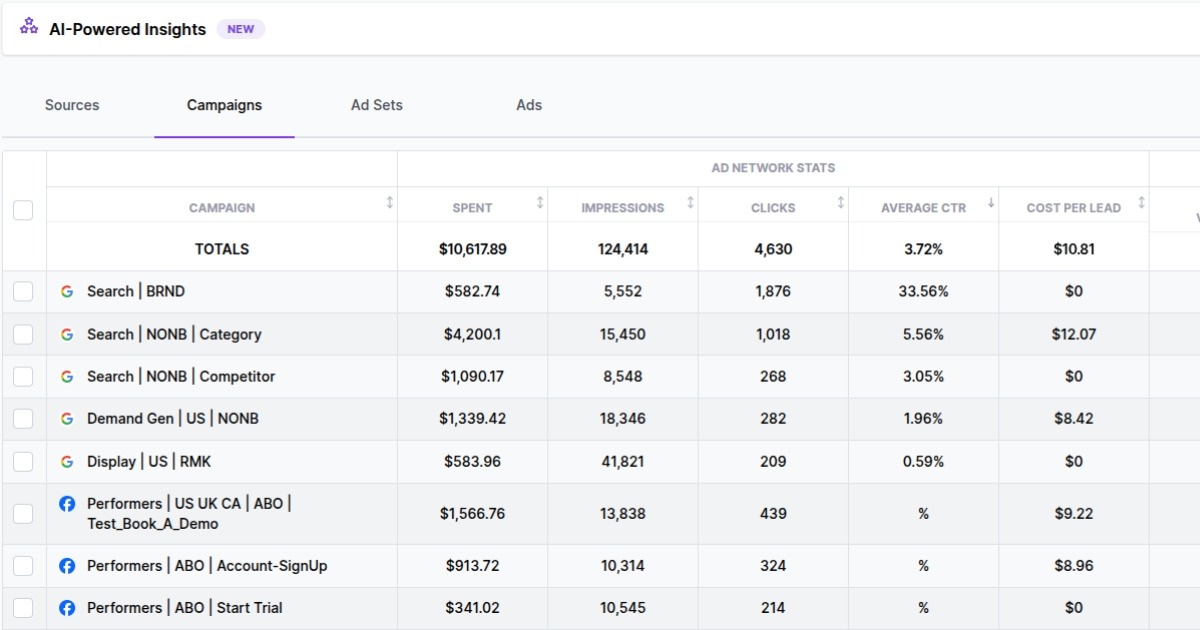
Task: Open Performers | US UK CA | ABO campaign
Action: click(189, 514)
